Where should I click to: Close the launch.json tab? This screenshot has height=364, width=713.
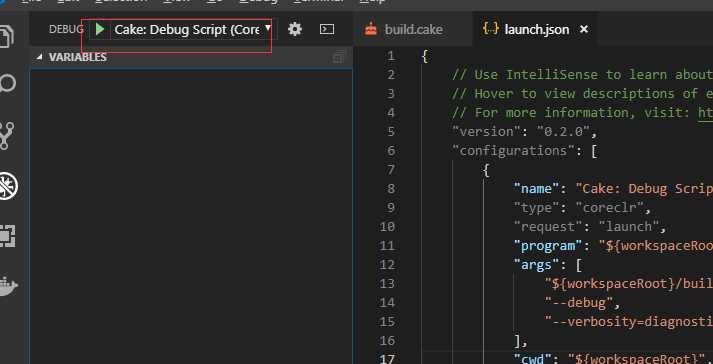click(584, 30)
